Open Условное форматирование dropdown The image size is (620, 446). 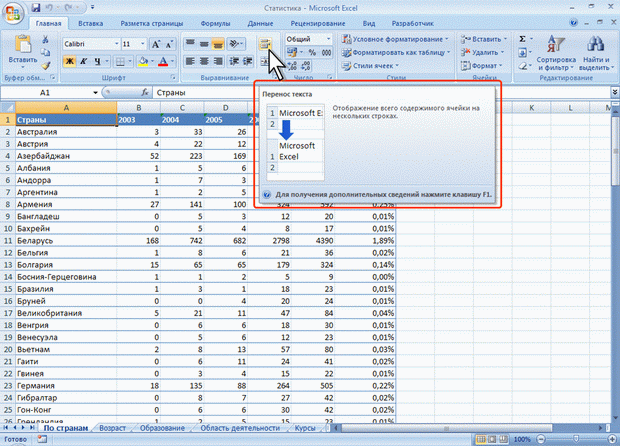pos(396,39)
